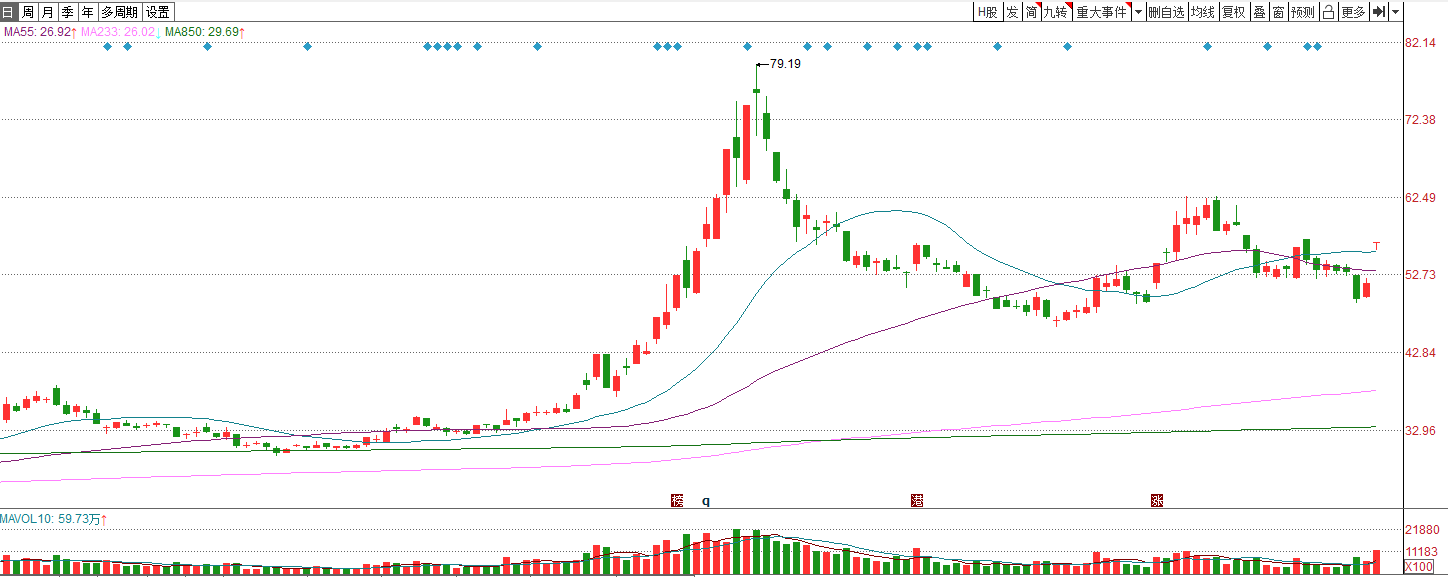Viewport: 1448px width, 577px height.
Task: Click the 发 toolbar button
Action: pyautogui.click(x=1012, y=12)
